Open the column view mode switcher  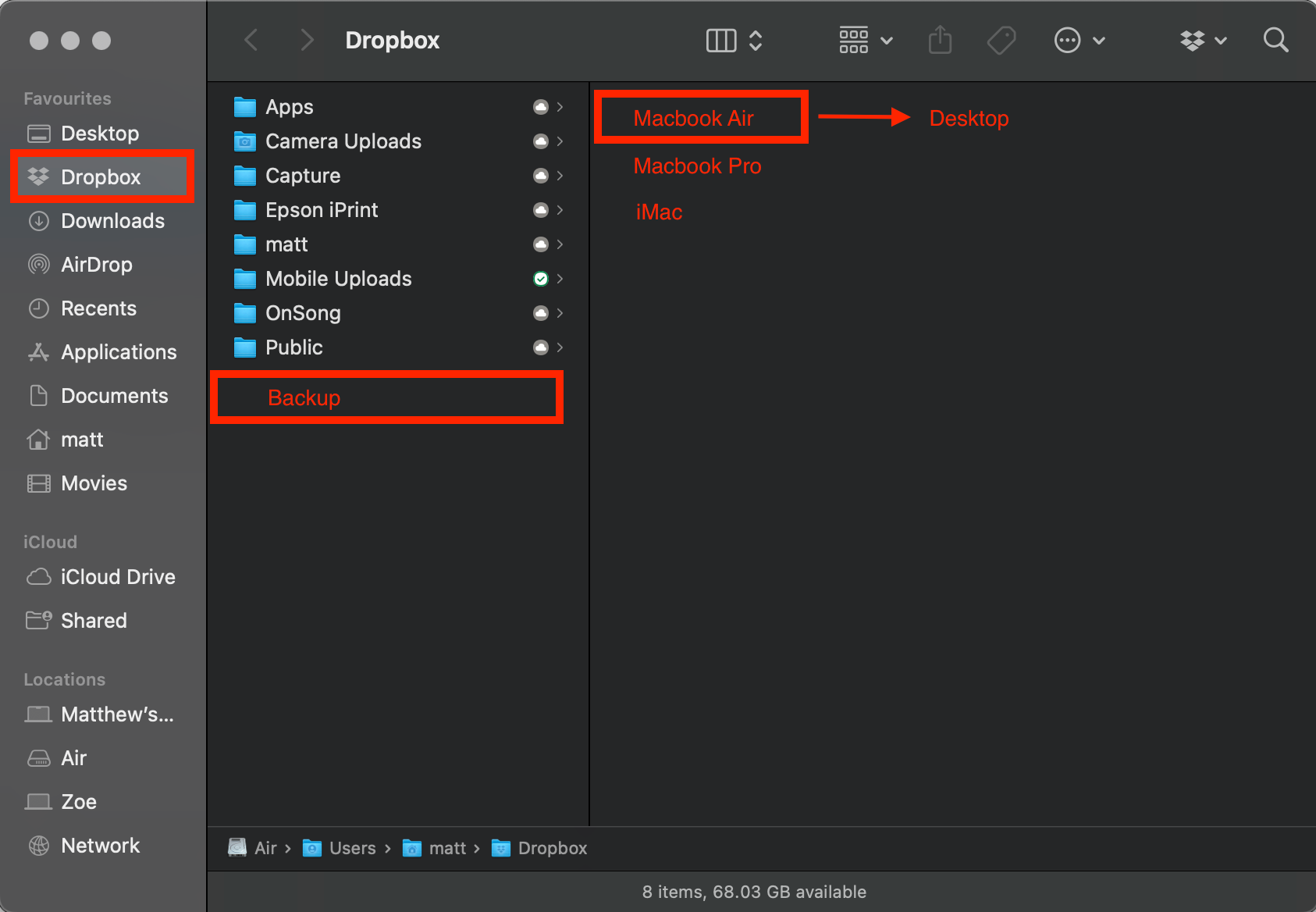(x=734, y=40)
